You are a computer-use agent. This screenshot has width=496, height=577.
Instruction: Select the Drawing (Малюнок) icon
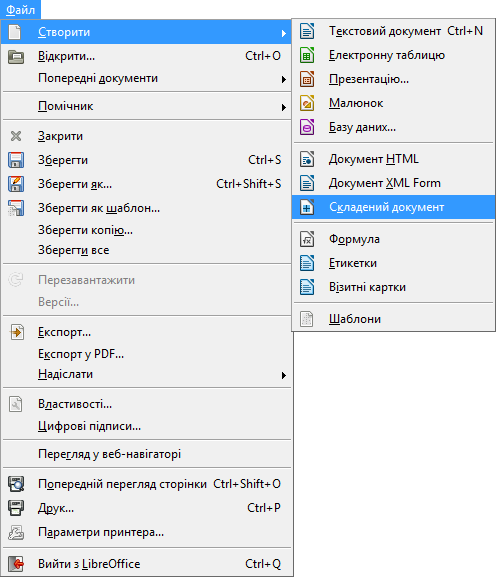(x=307, y=103)
